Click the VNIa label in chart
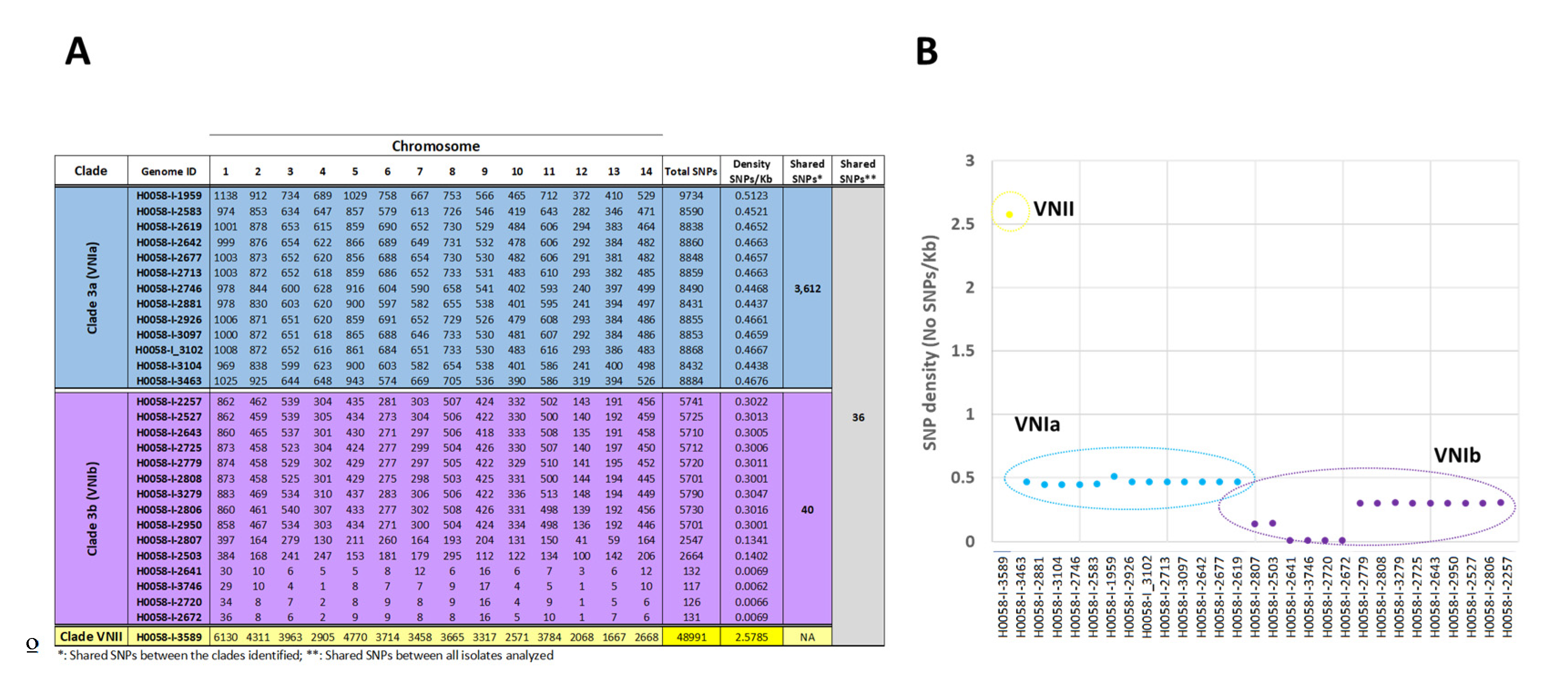 click(x=1037, y=424)
